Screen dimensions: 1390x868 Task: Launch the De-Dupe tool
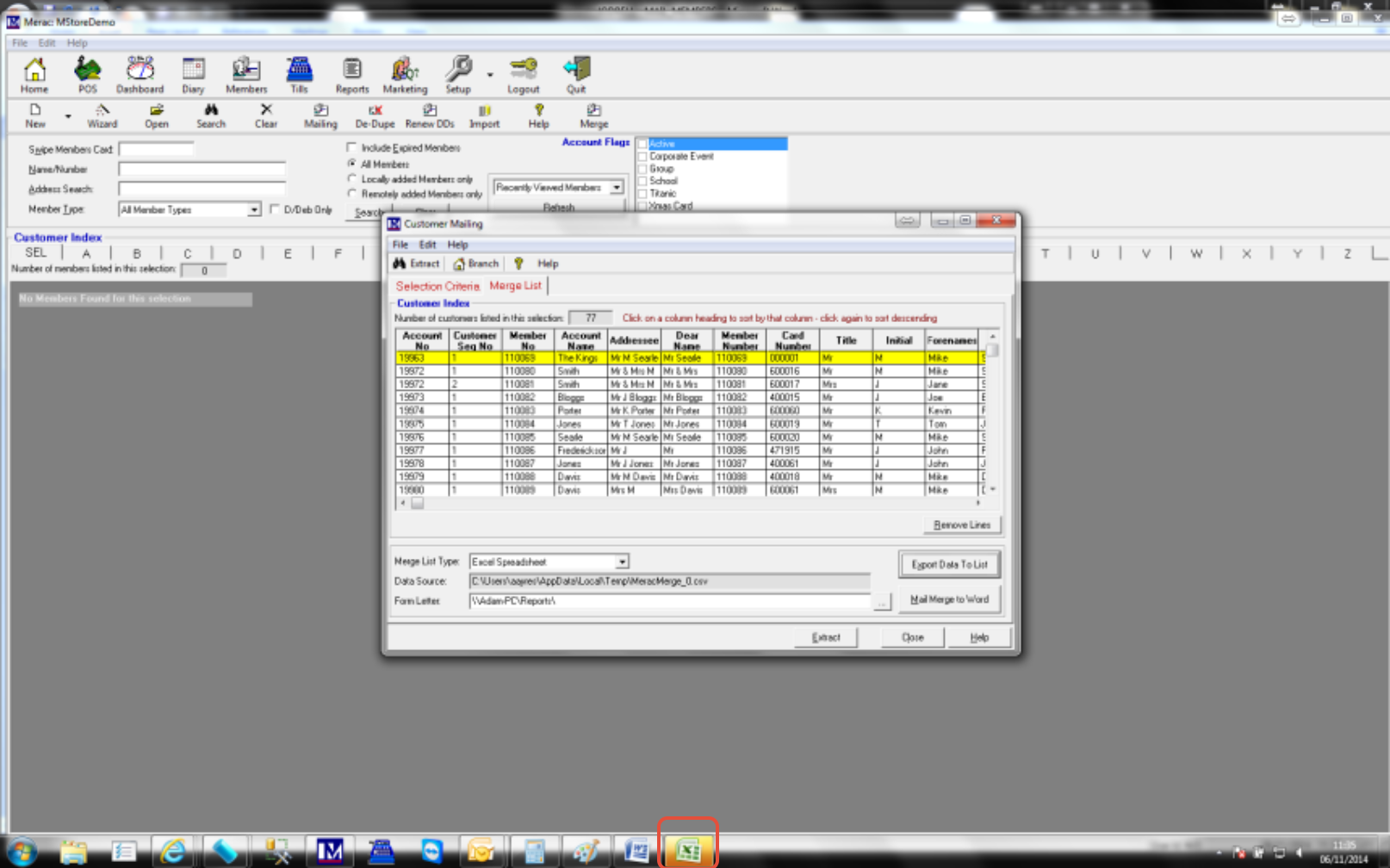tap(375, 115)
